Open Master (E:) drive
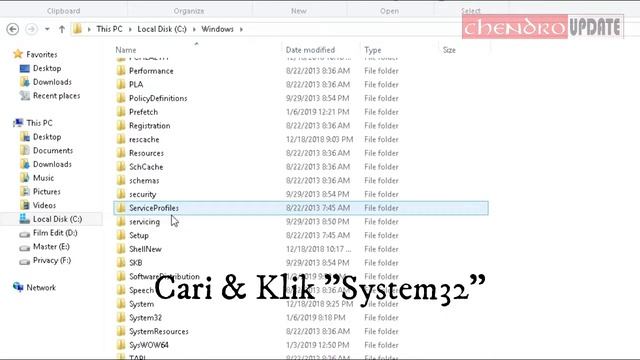Viewport: 640px width, 360px height. tap(51, 247)
